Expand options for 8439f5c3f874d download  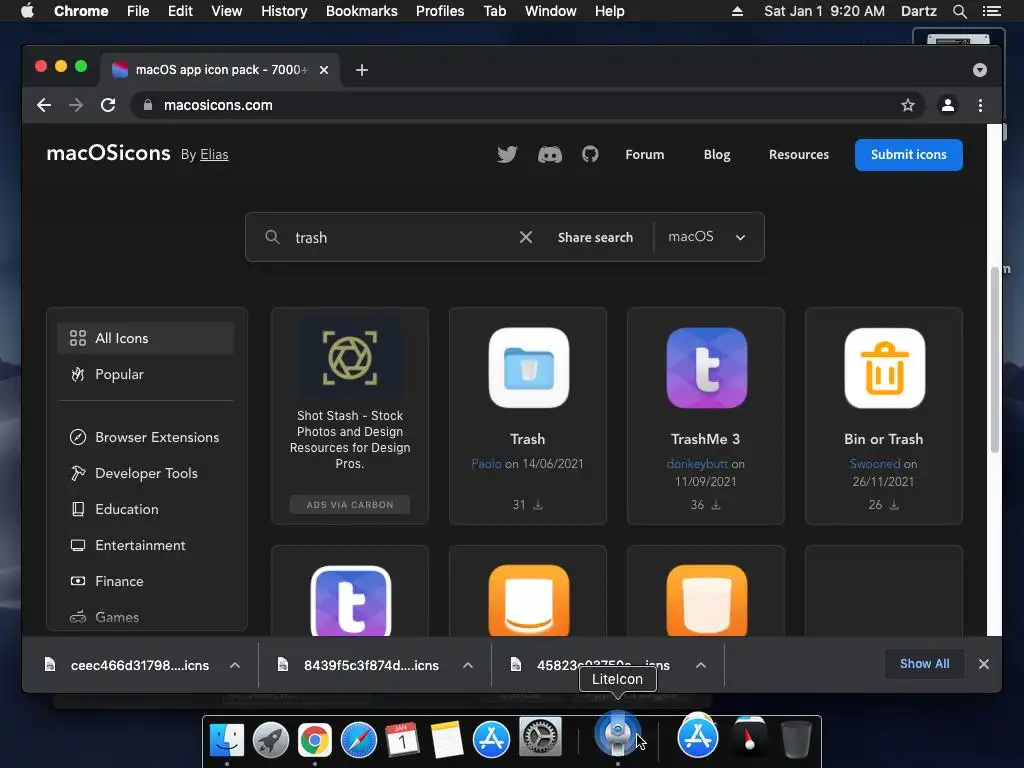(x=468, y=665)
